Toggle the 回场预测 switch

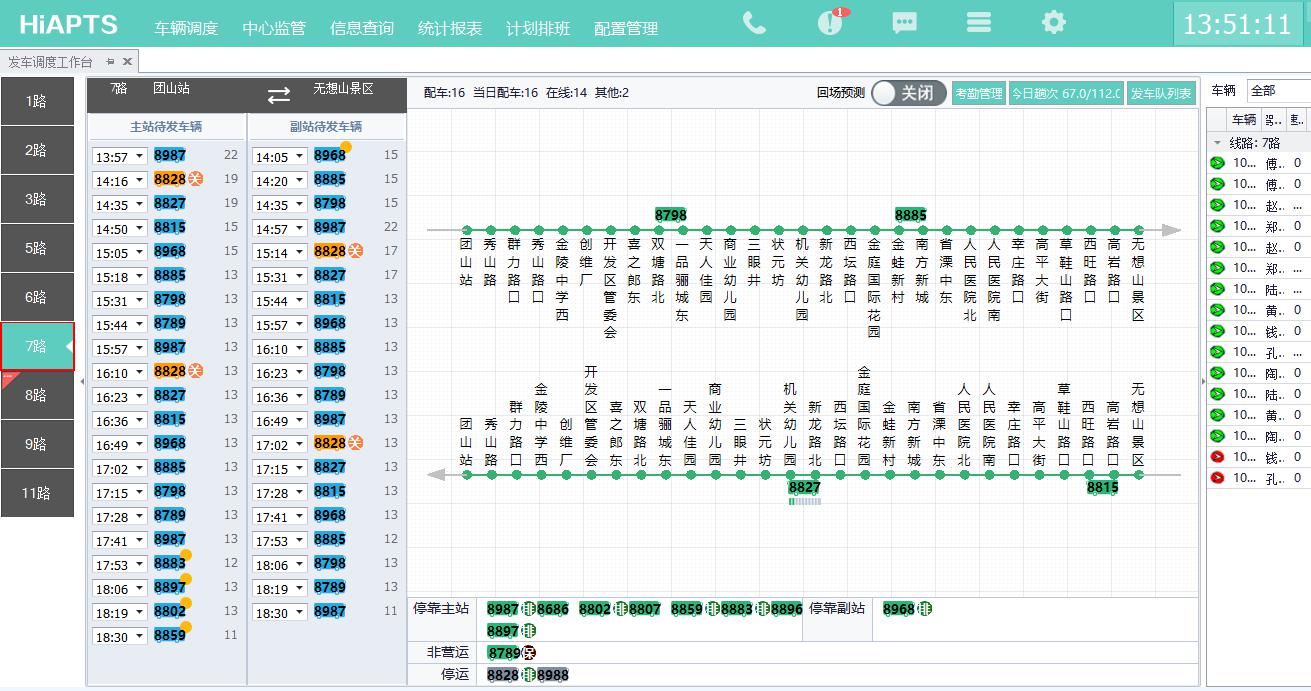908,93
